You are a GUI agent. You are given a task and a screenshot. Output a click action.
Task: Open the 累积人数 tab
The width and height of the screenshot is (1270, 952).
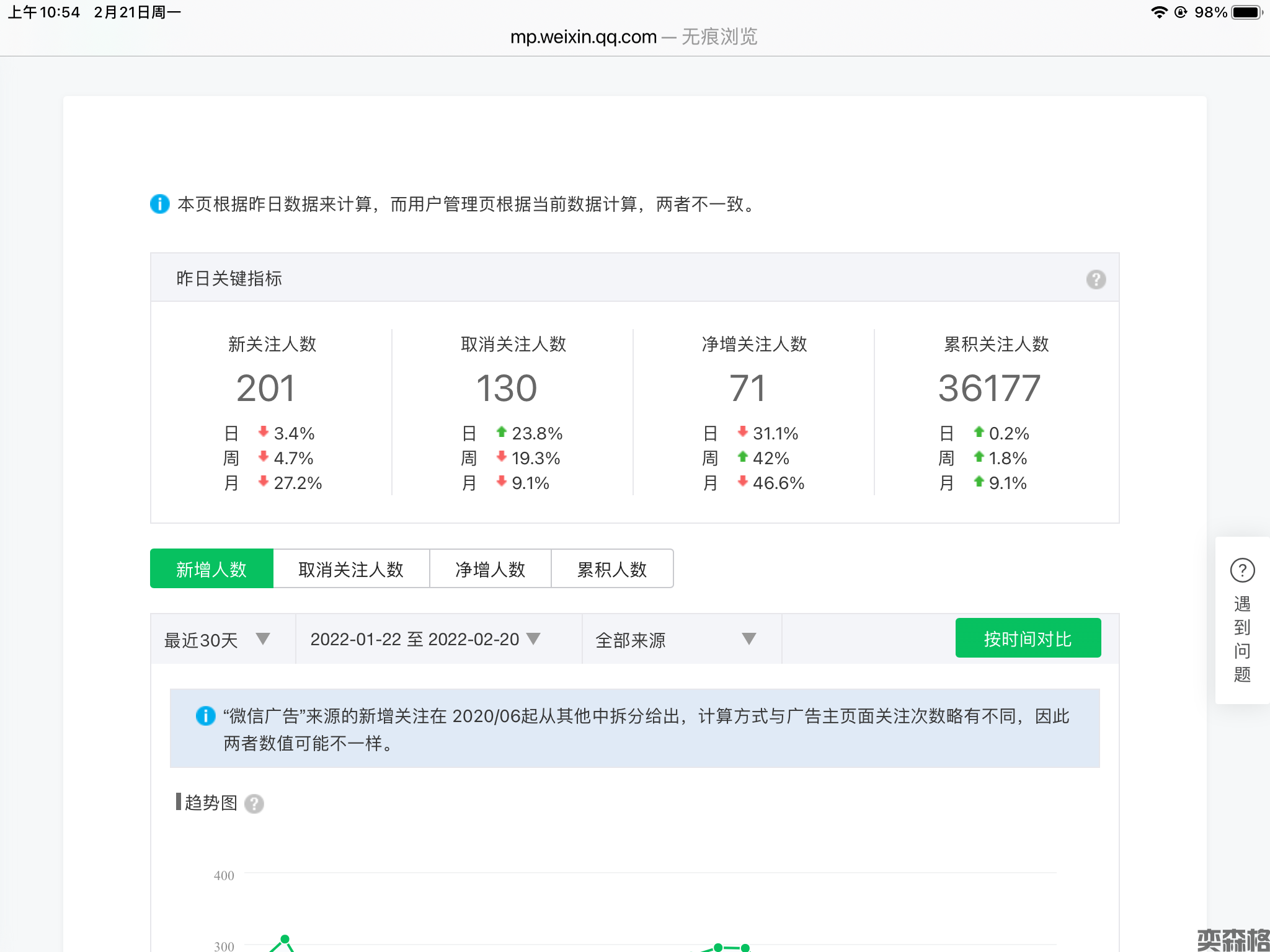[612, 569]
